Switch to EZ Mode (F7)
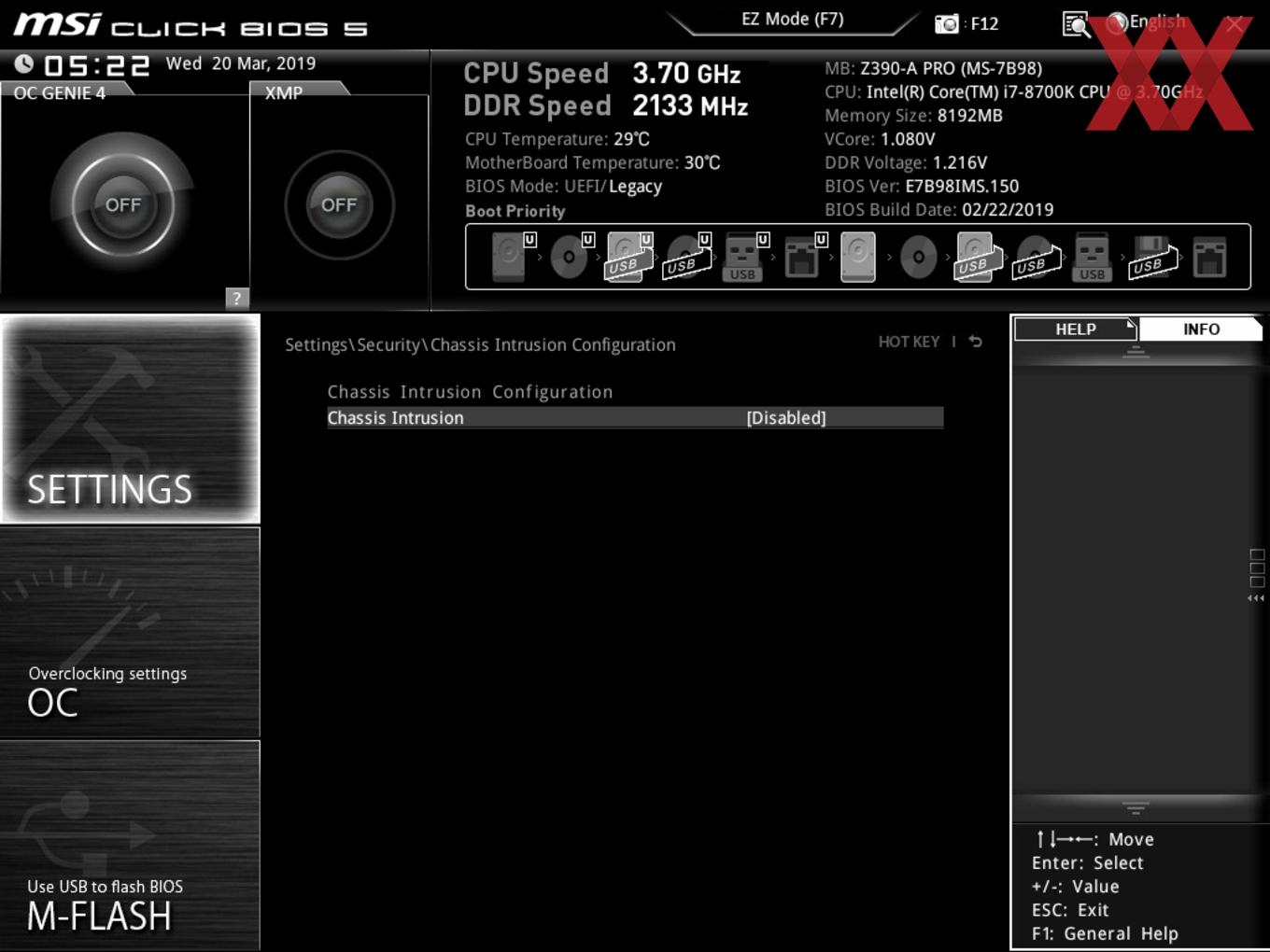 pyautogui.click(x=793, y=19)
